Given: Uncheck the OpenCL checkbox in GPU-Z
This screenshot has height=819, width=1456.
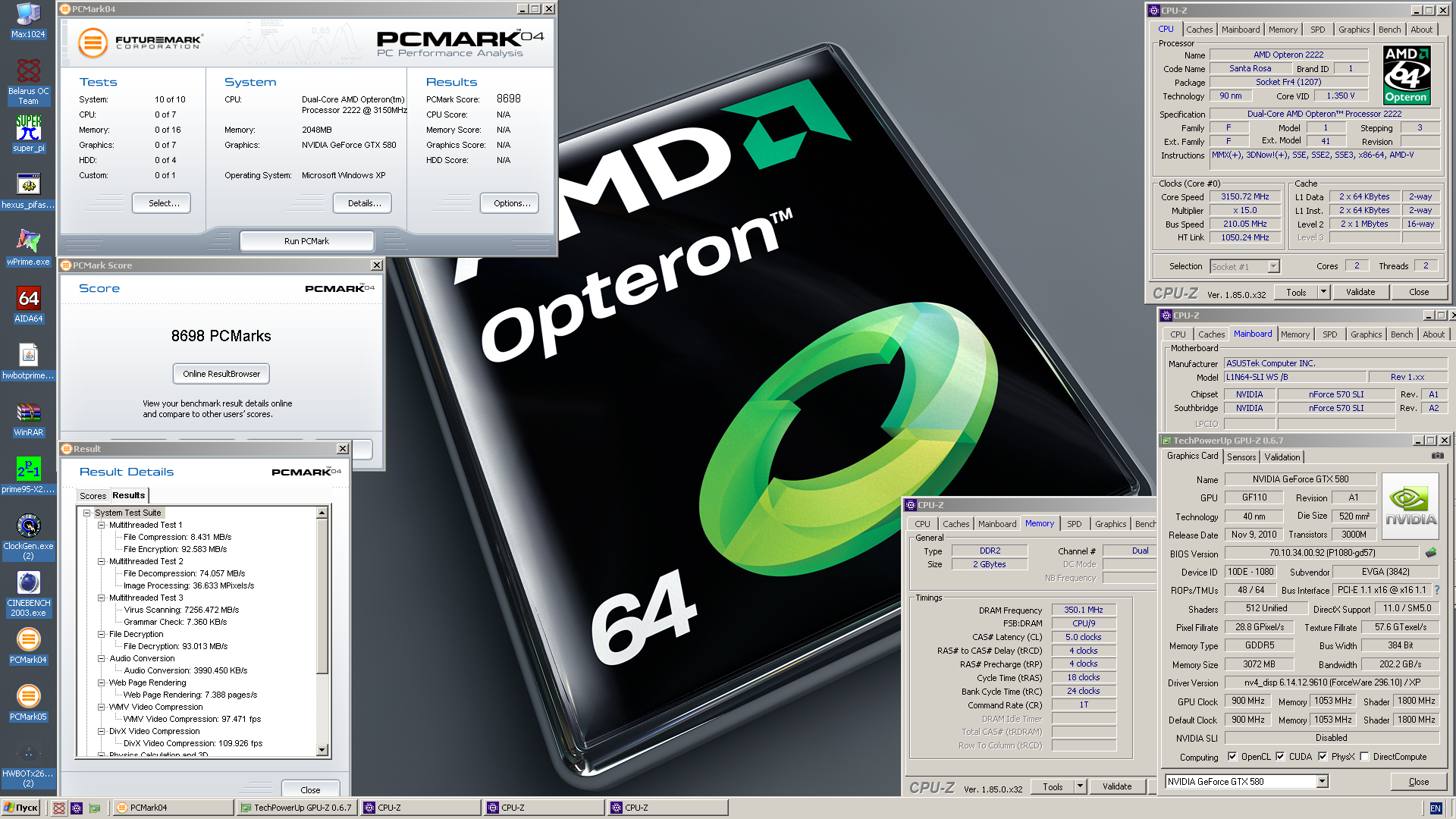Looking at the screenshot, I should pos(1232,756).
